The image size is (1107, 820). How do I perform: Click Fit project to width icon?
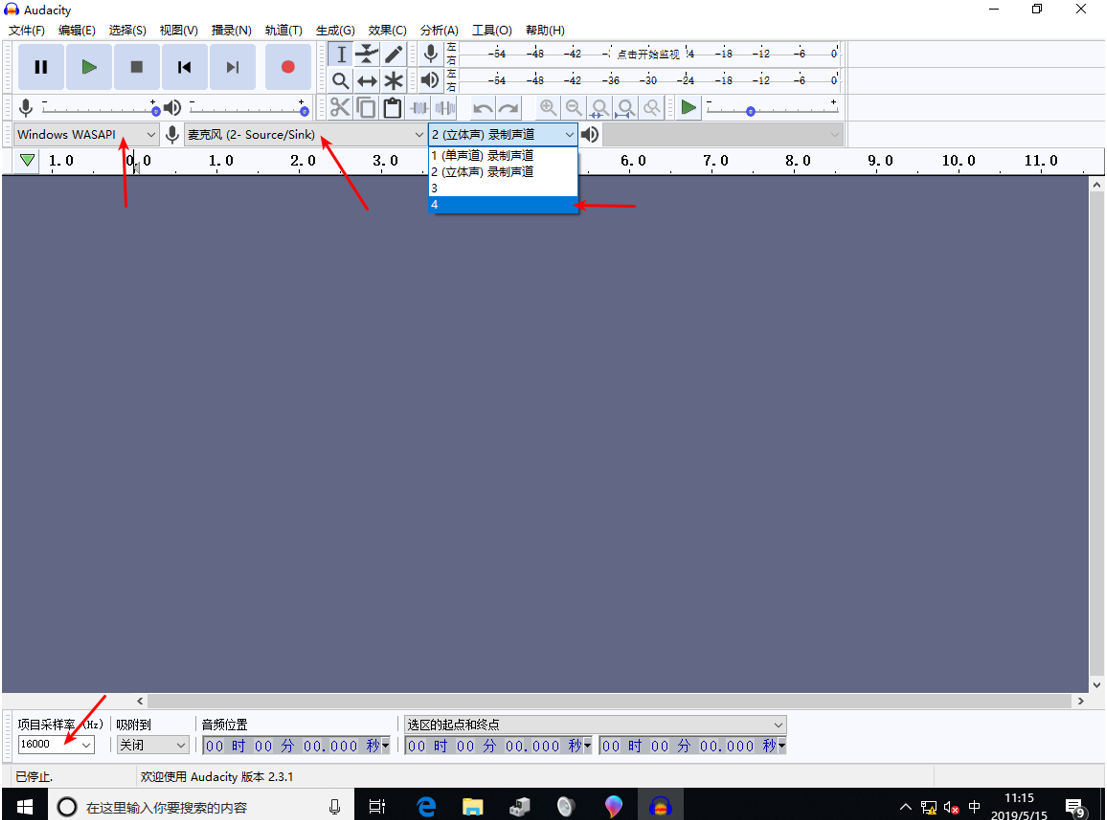(626, 108)
